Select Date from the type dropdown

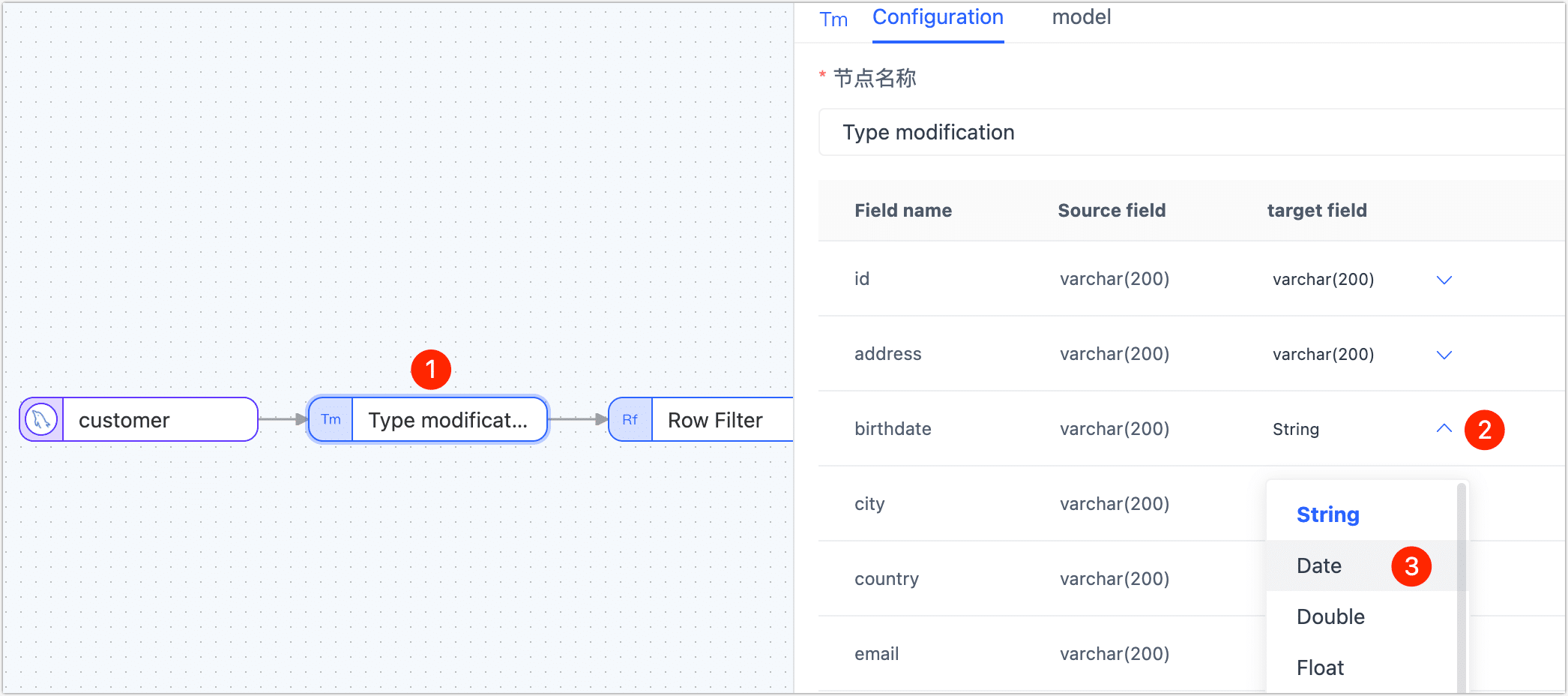click(x=1318, y=565)
